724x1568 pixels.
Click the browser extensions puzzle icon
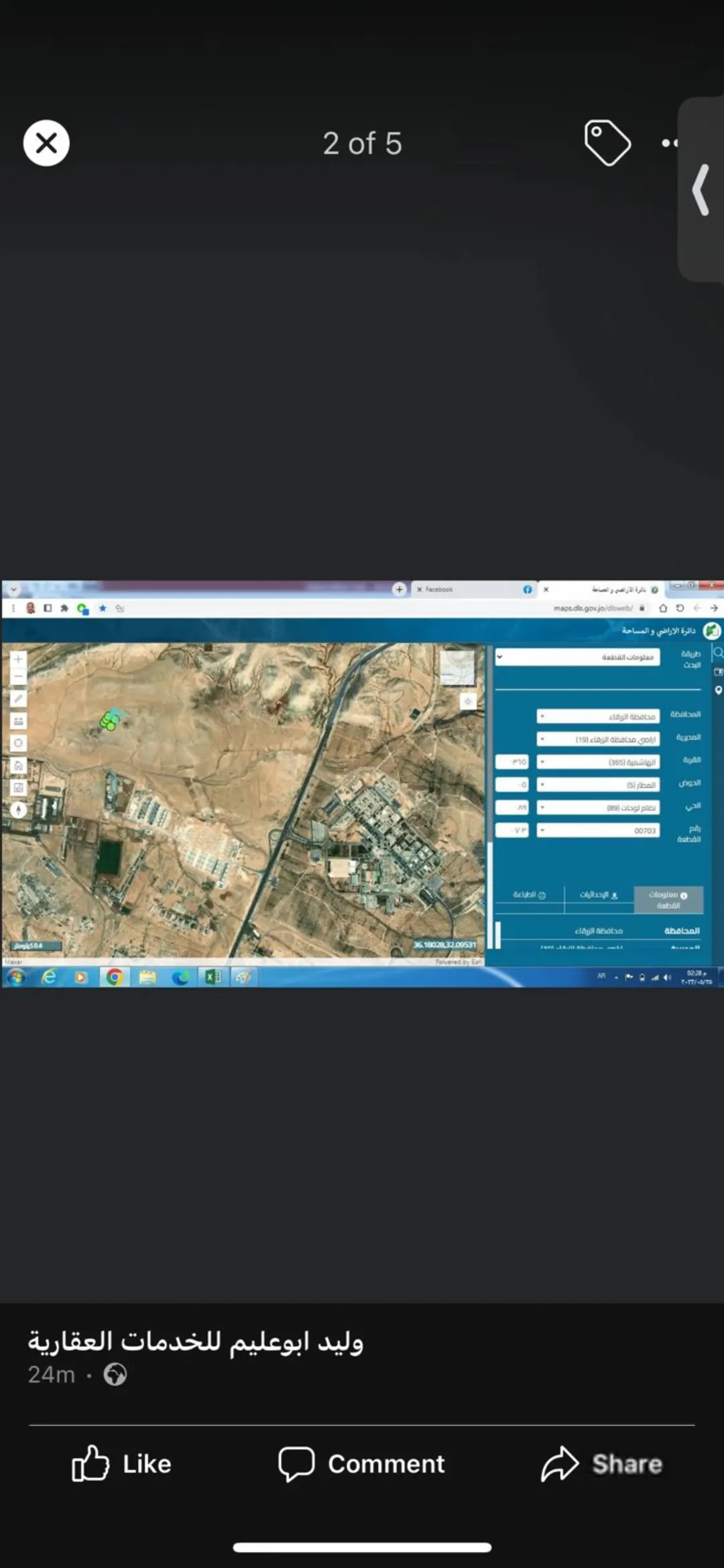tap(64, 608)
